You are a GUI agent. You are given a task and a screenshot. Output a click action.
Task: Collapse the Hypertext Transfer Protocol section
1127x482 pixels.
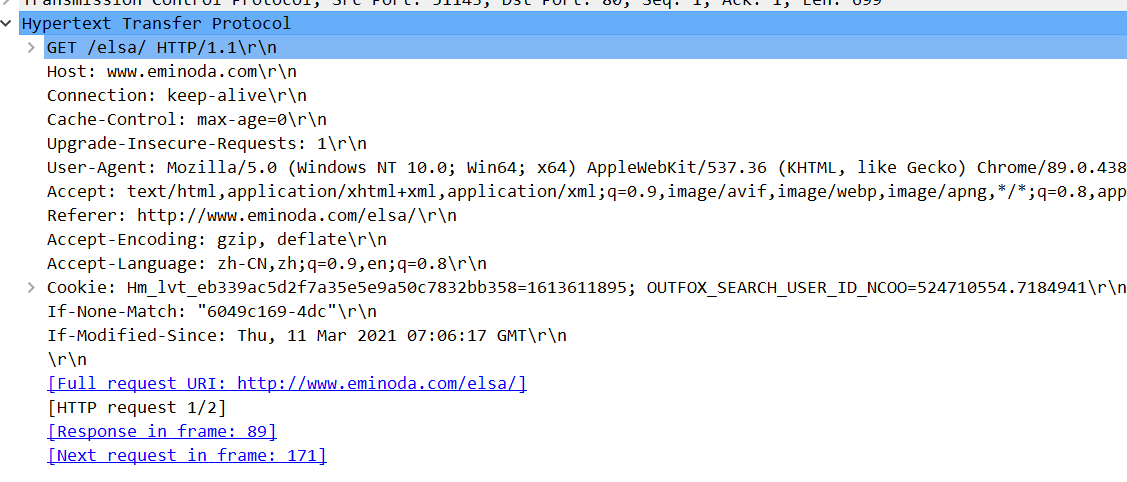tap(6, 23)
